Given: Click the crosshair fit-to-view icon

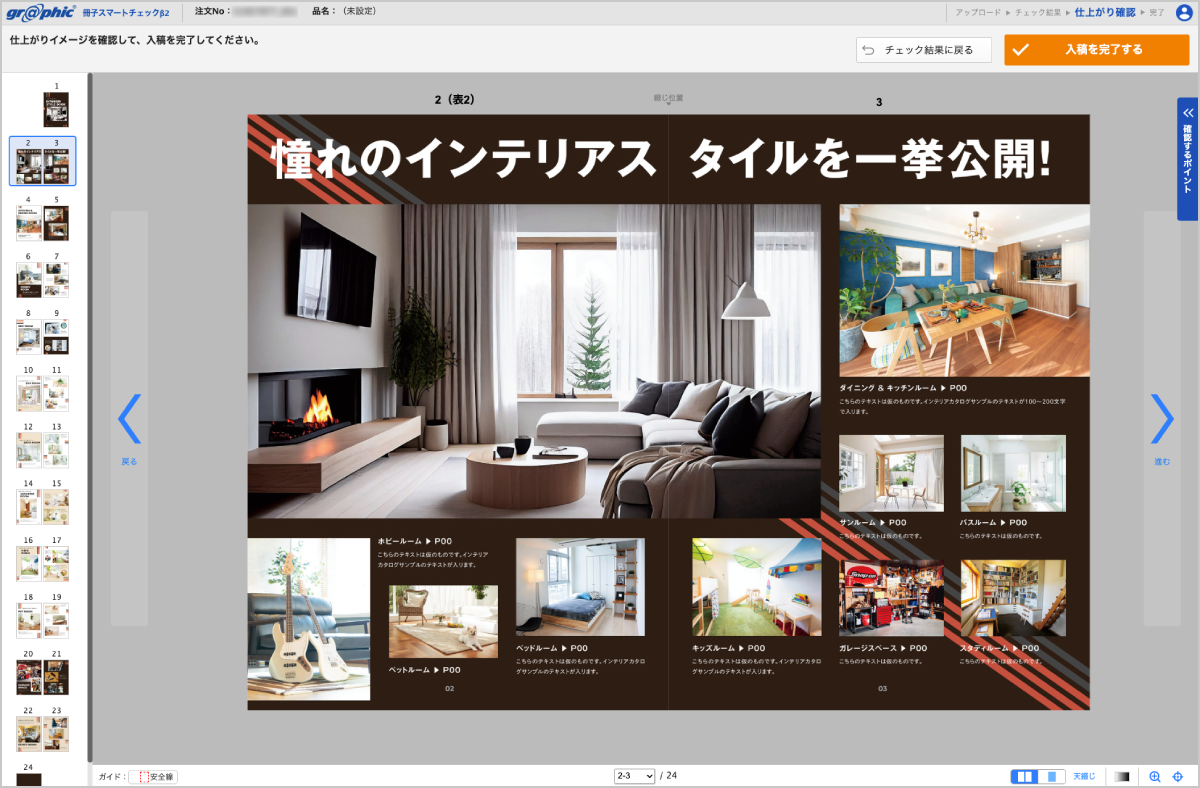Looking at the screenshot, I should 1177,776.
